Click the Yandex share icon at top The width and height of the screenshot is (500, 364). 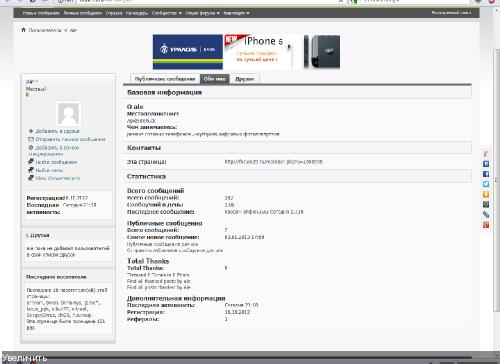tap(486, 154)
